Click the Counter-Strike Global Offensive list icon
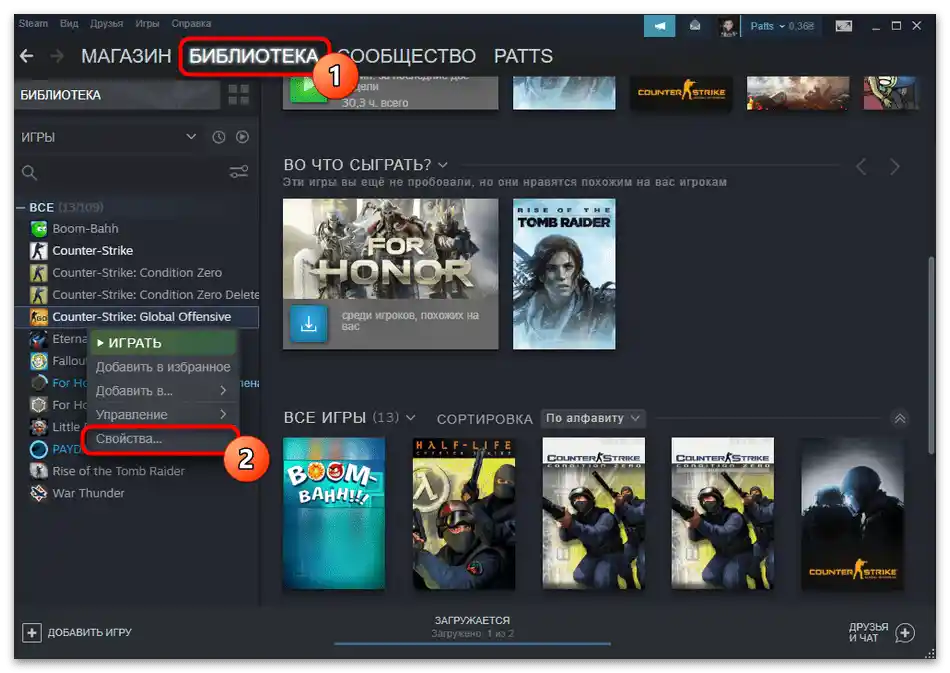This screenshot has width=950, height=673. (x=39, y=317)
